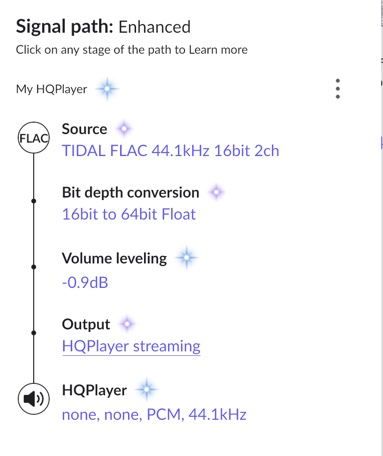This screenshot has width=383, height=456.
Task: Click the My HQPlayer zone name
Action: pos(51,89)
